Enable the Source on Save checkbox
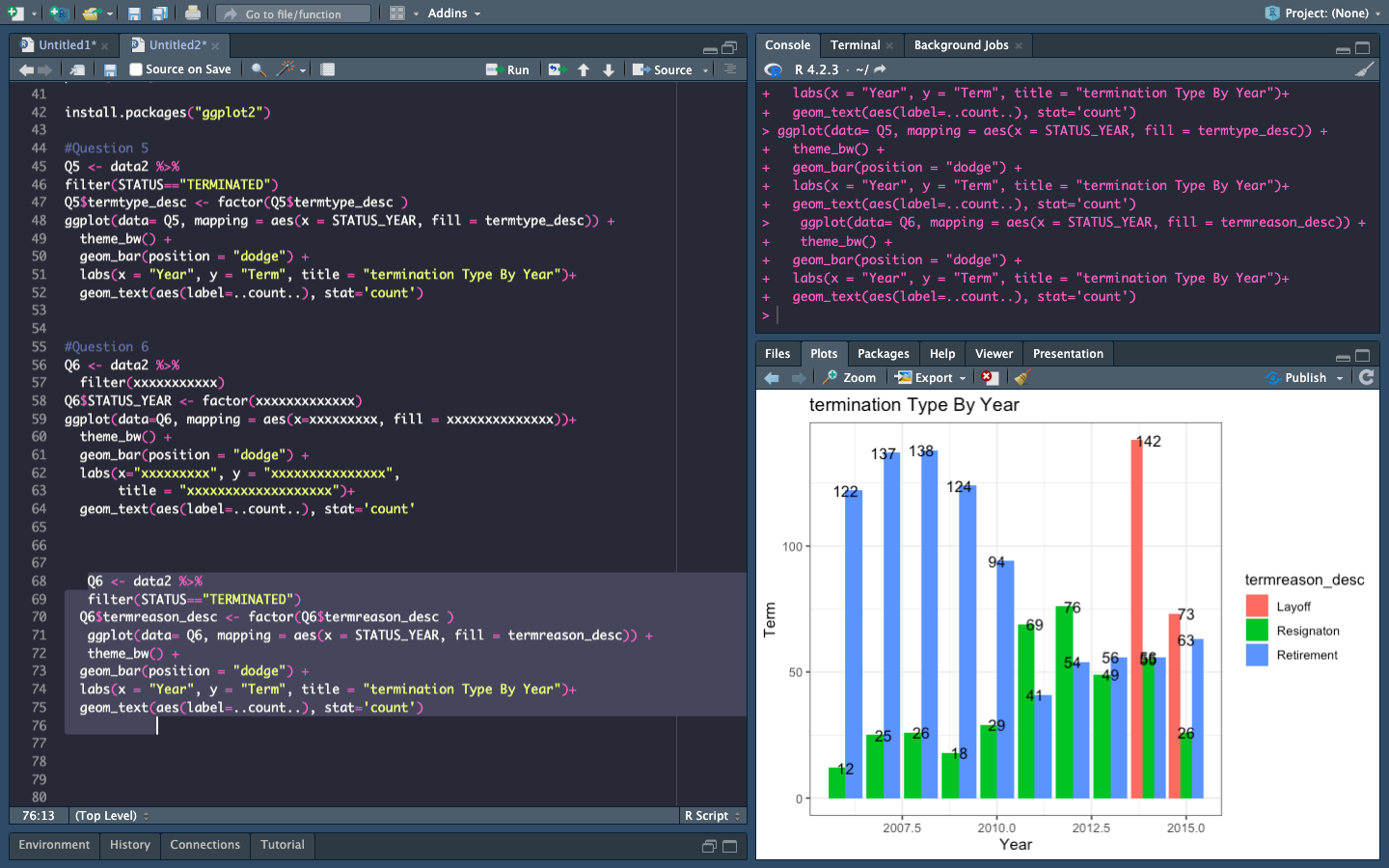 coord(136,69)
